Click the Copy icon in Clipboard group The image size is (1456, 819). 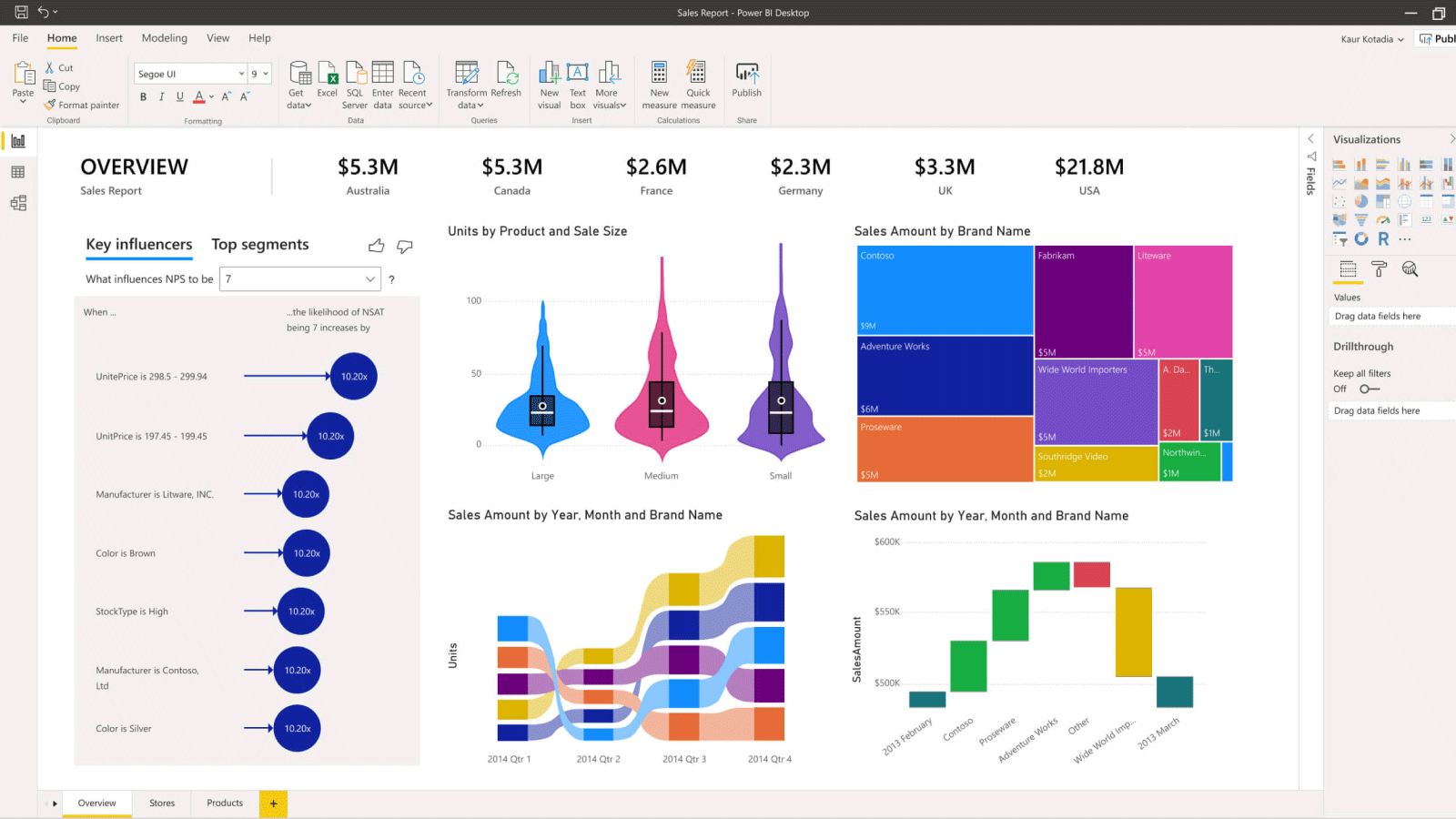tap(50, 86)
